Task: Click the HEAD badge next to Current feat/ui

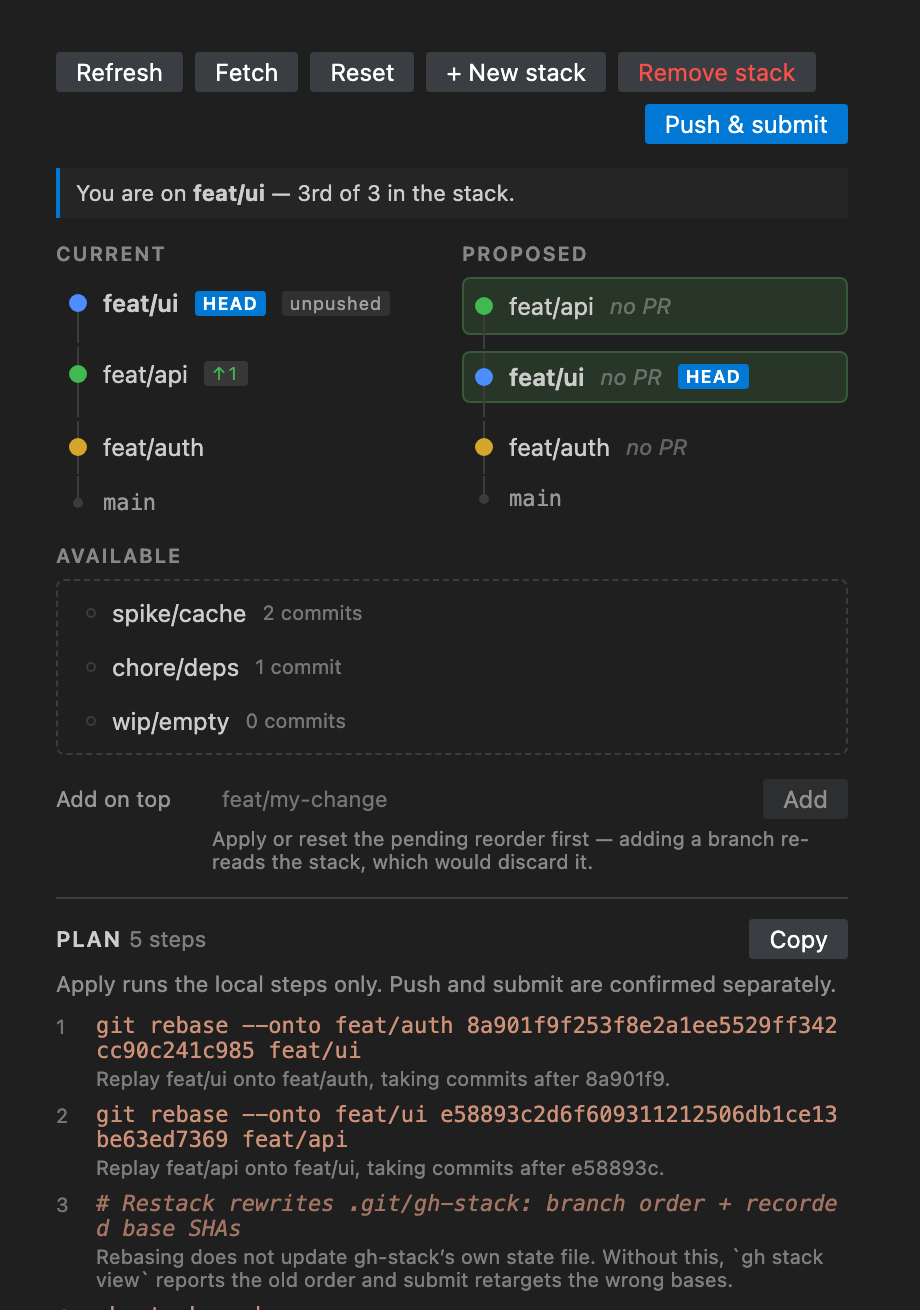Action: [230, 304]
